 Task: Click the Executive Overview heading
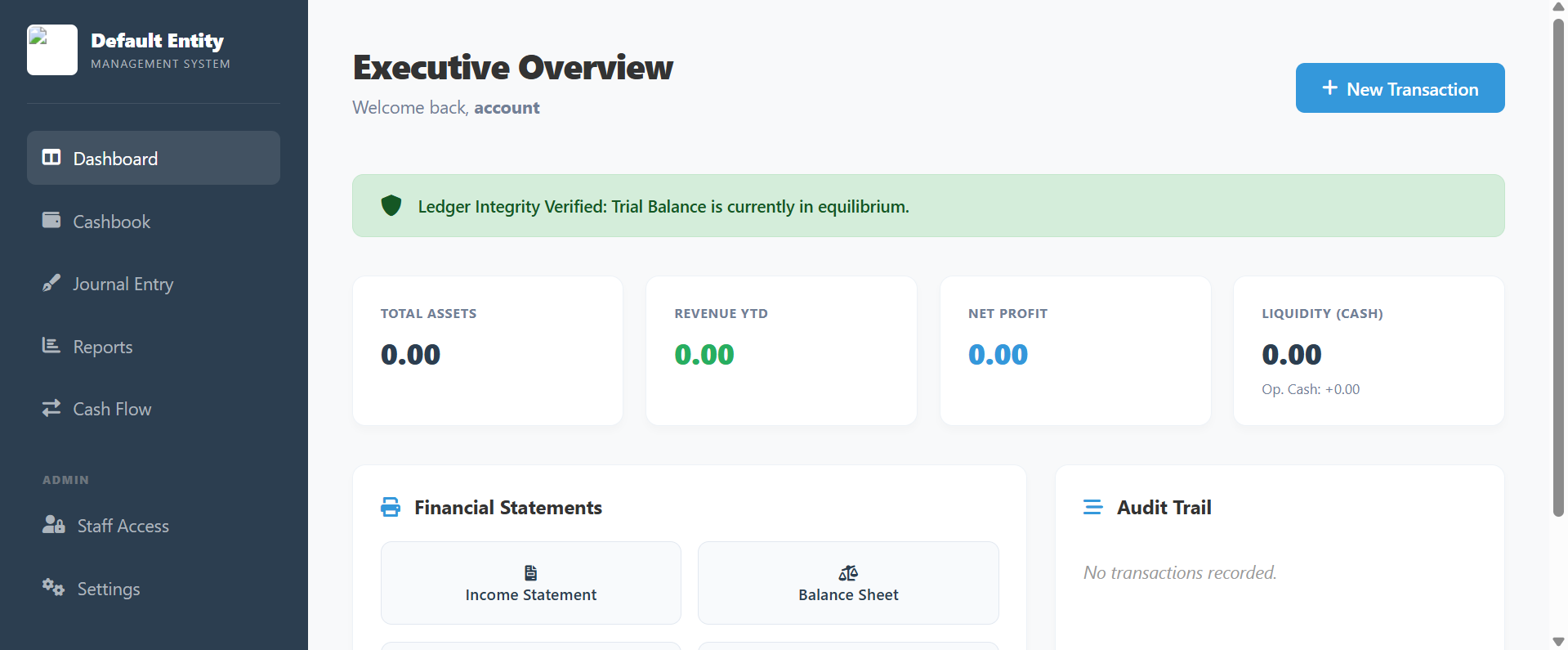(513, 67)
